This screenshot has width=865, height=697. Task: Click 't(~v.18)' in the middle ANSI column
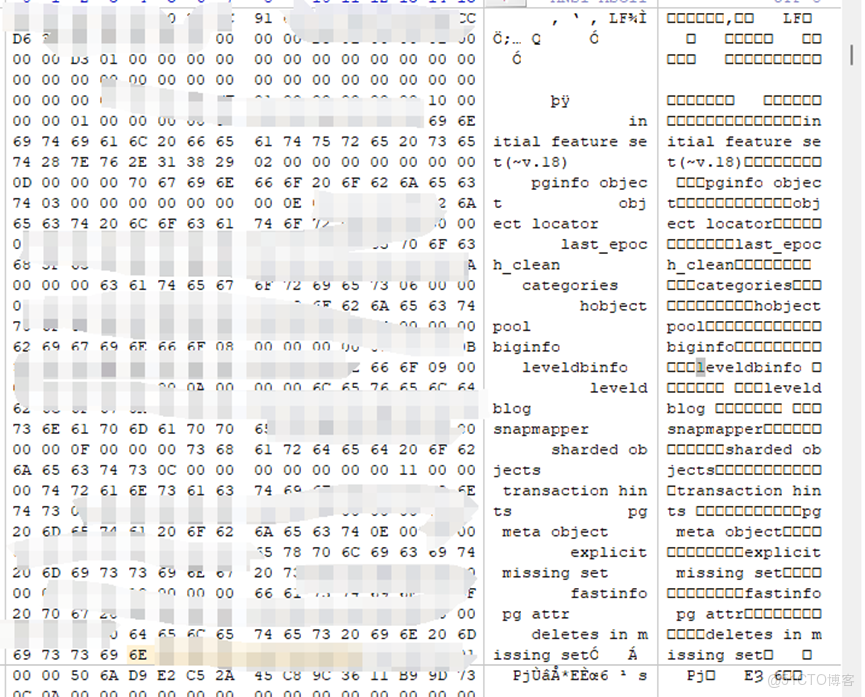pos(530,162)
